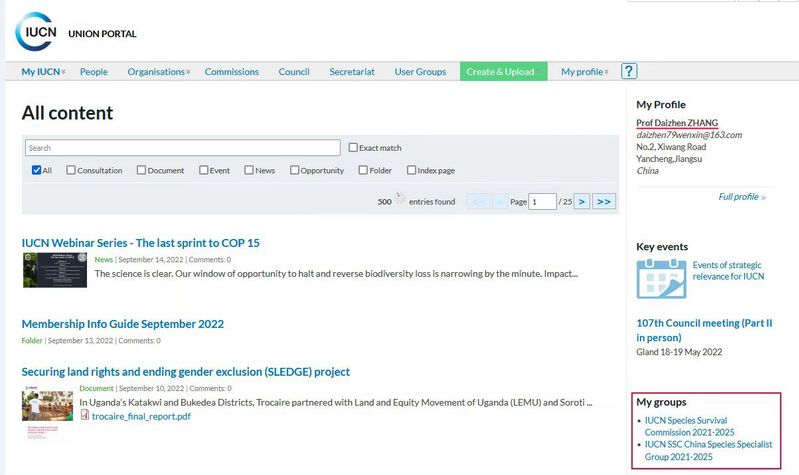Tick the Opportunity filter checkbox
The height and width of the screenshot is (475, 799).
[295, 170]
